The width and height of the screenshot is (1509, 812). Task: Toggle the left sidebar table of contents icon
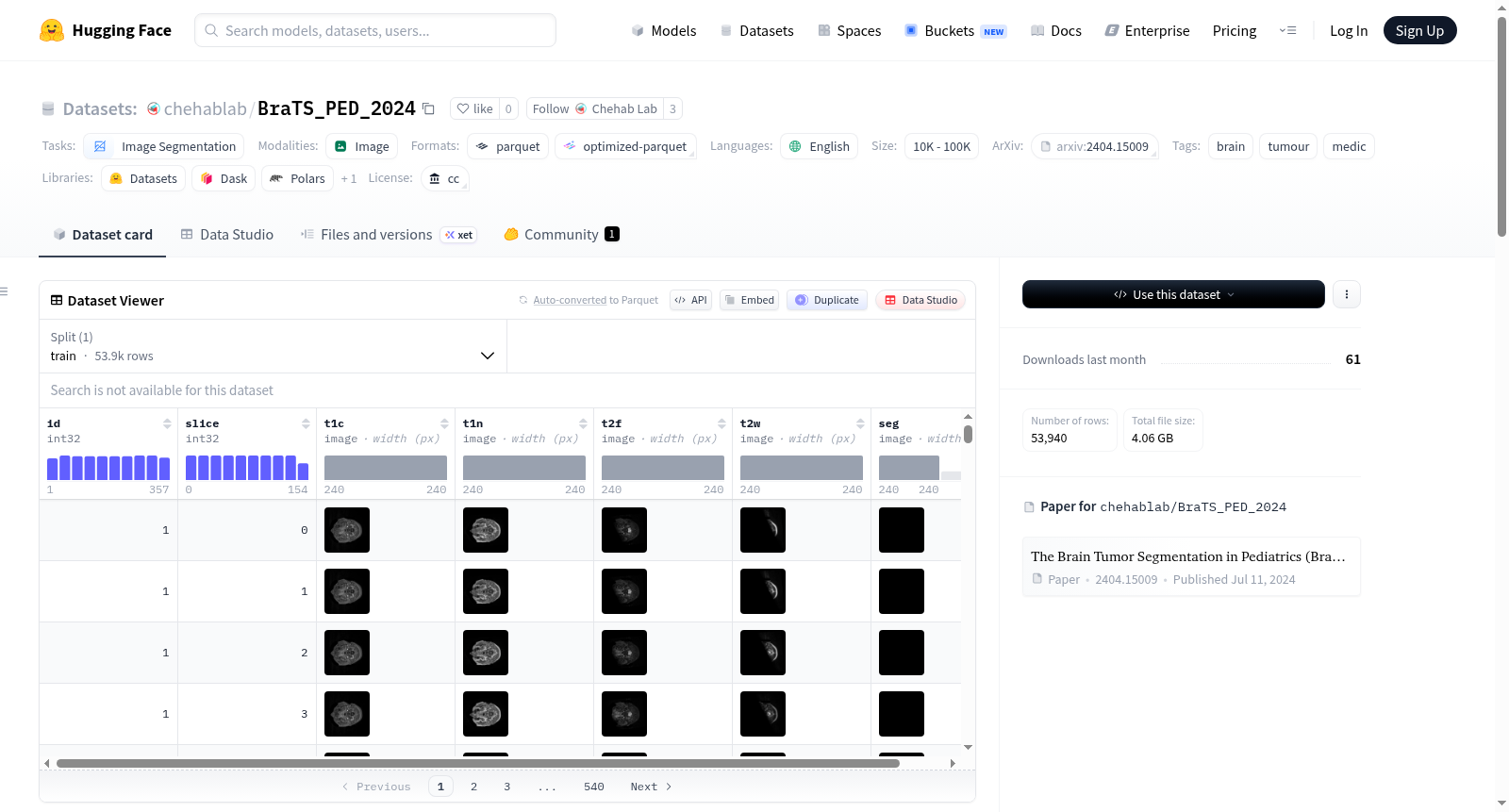(4, 291)
